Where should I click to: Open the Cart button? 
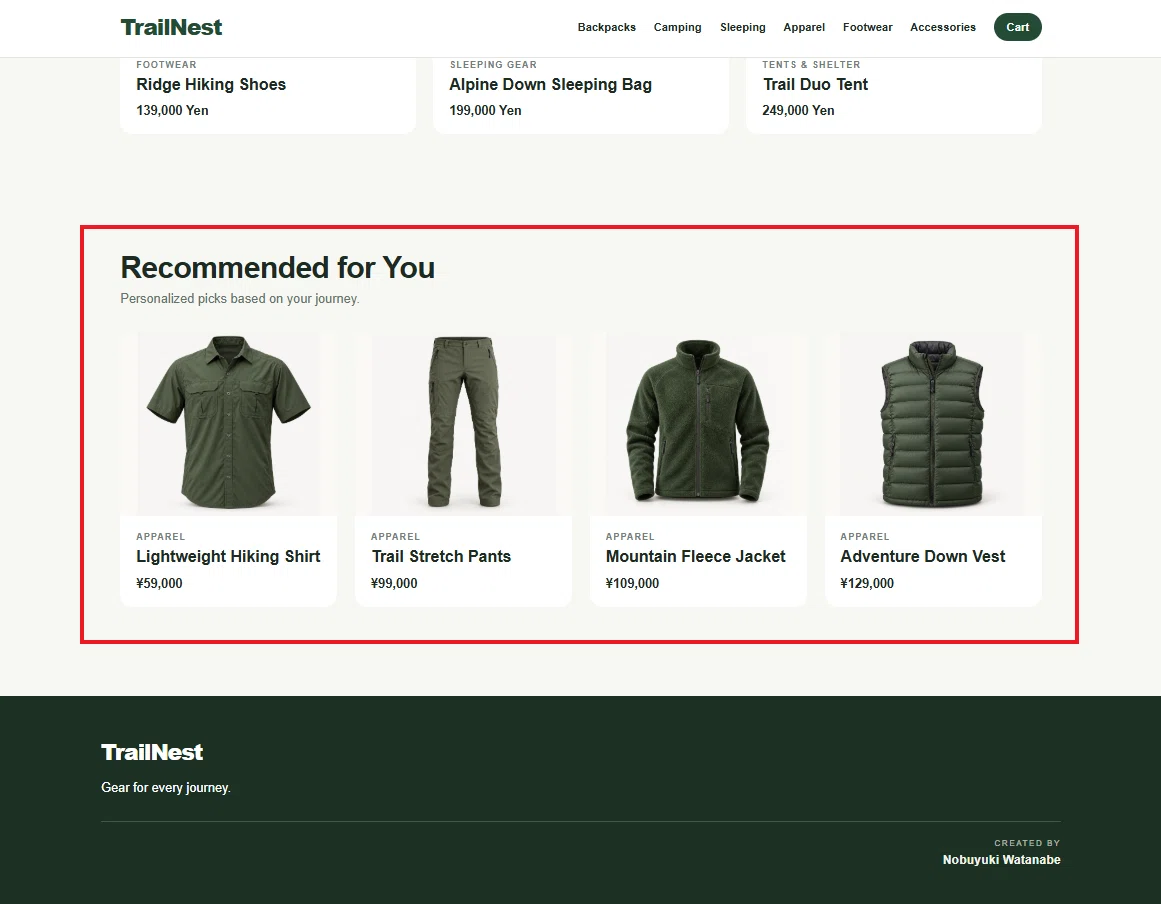tap(1017, 27)
